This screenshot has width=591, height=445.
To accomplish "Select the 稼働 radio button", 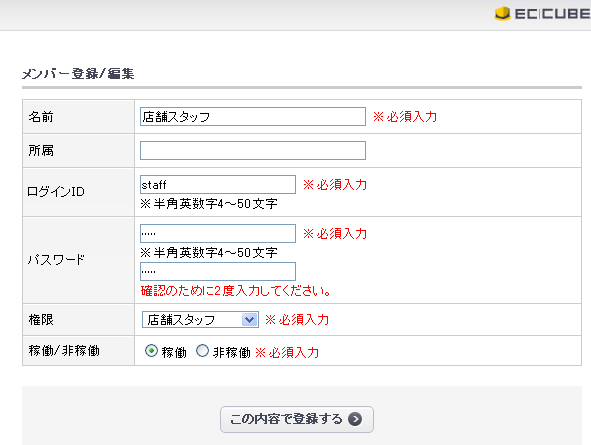I will (x=151, y=351).
